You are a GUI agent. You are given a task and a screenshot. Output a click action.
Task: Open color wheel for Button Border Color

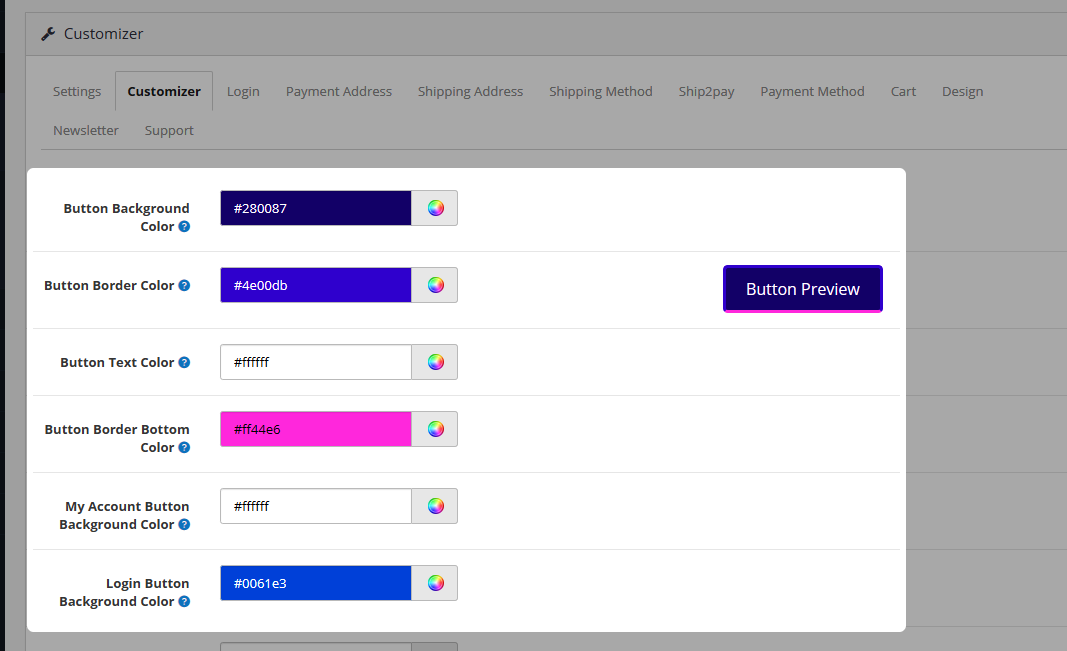click(435, 285)
